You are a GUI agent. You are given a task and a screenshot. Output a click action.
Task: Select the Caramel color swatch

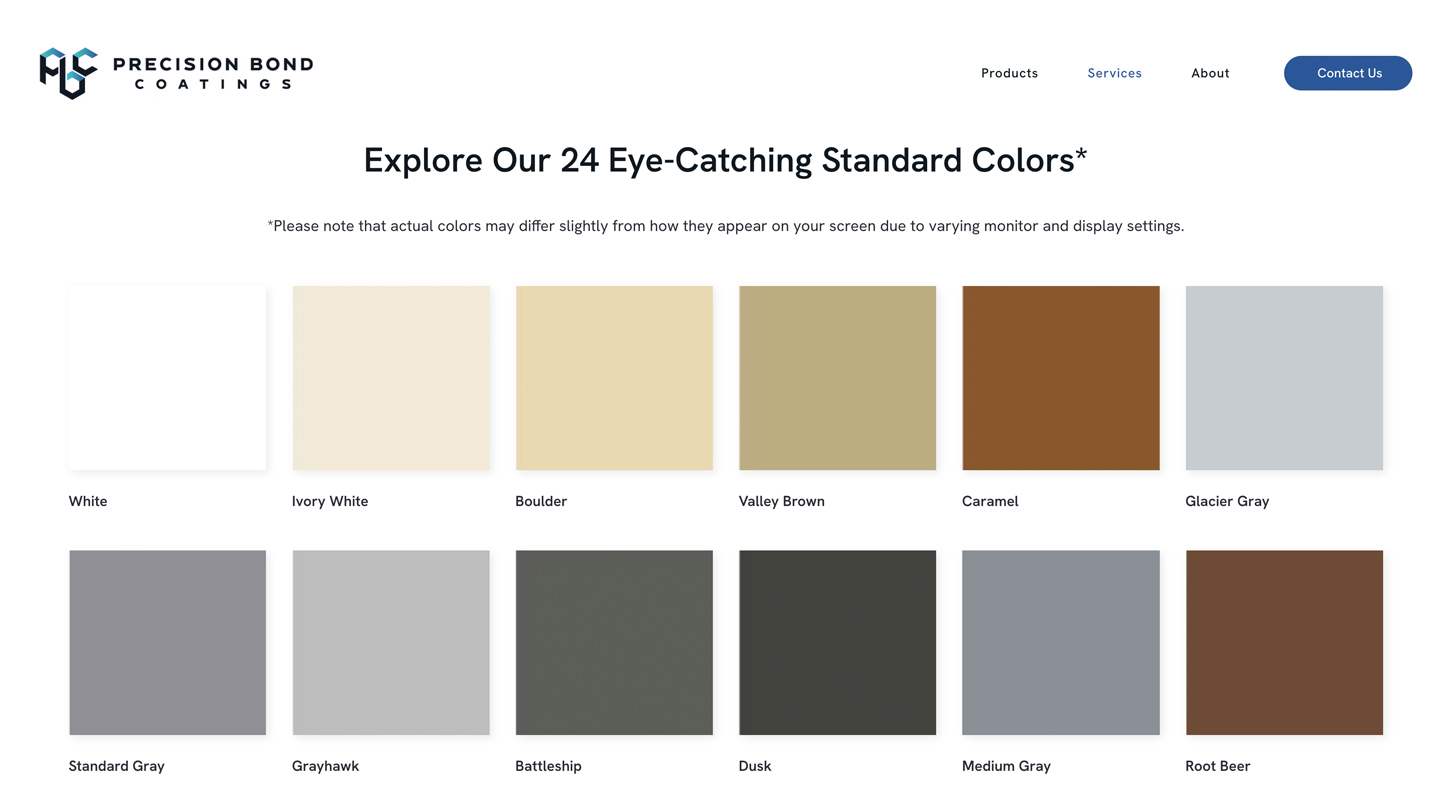click(1061, 378)
